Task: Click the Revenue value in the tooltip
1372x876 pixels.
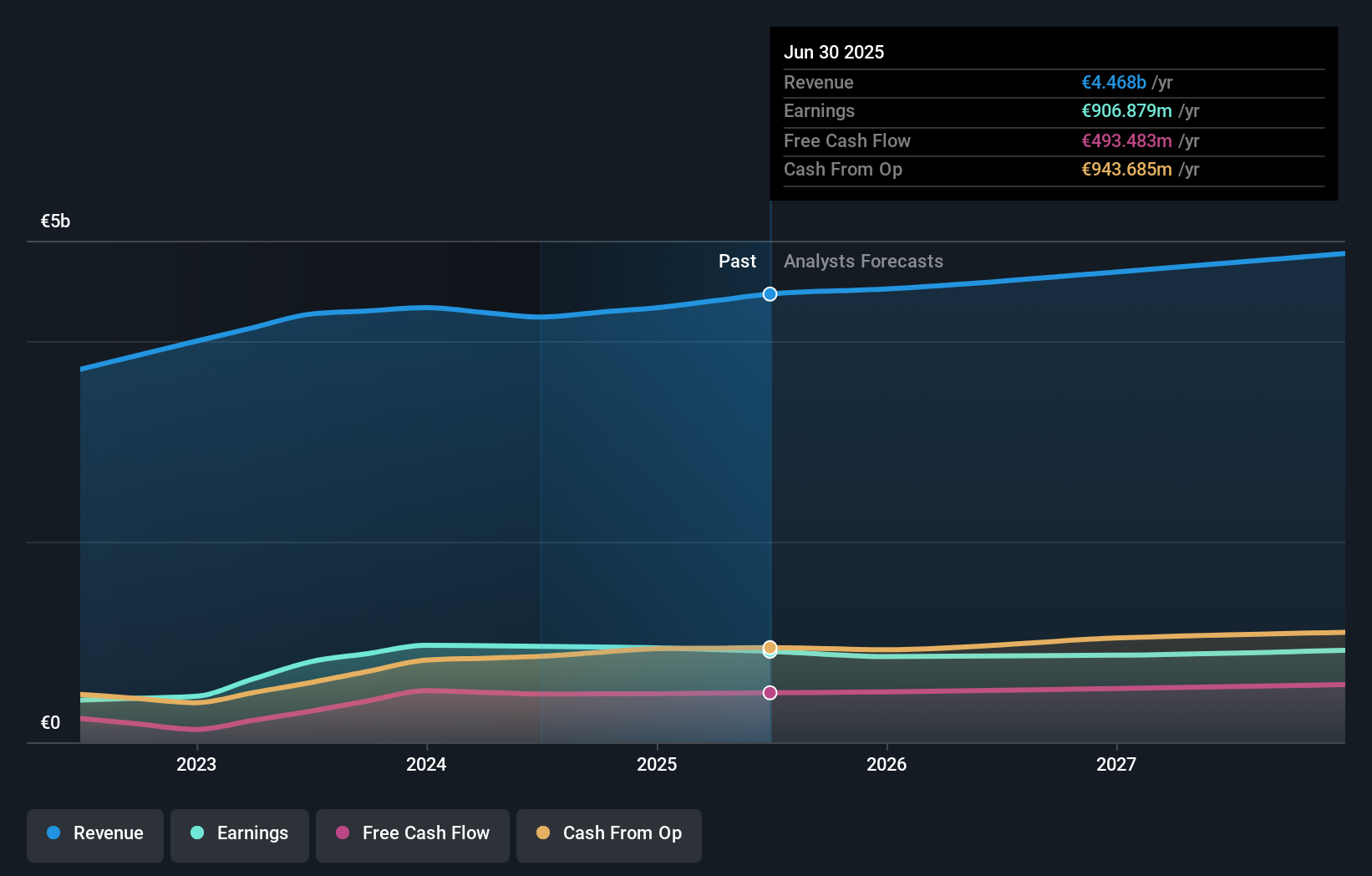Action: click(1114, 82)
